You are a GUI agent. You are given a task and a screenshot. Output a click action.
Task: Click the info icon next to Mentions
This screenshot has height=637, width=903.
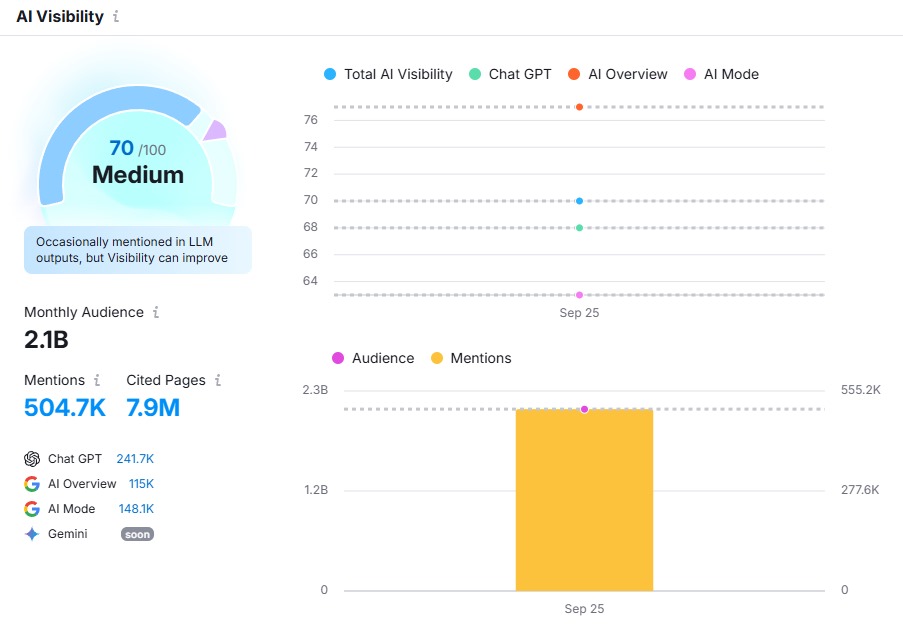(97, 380)
